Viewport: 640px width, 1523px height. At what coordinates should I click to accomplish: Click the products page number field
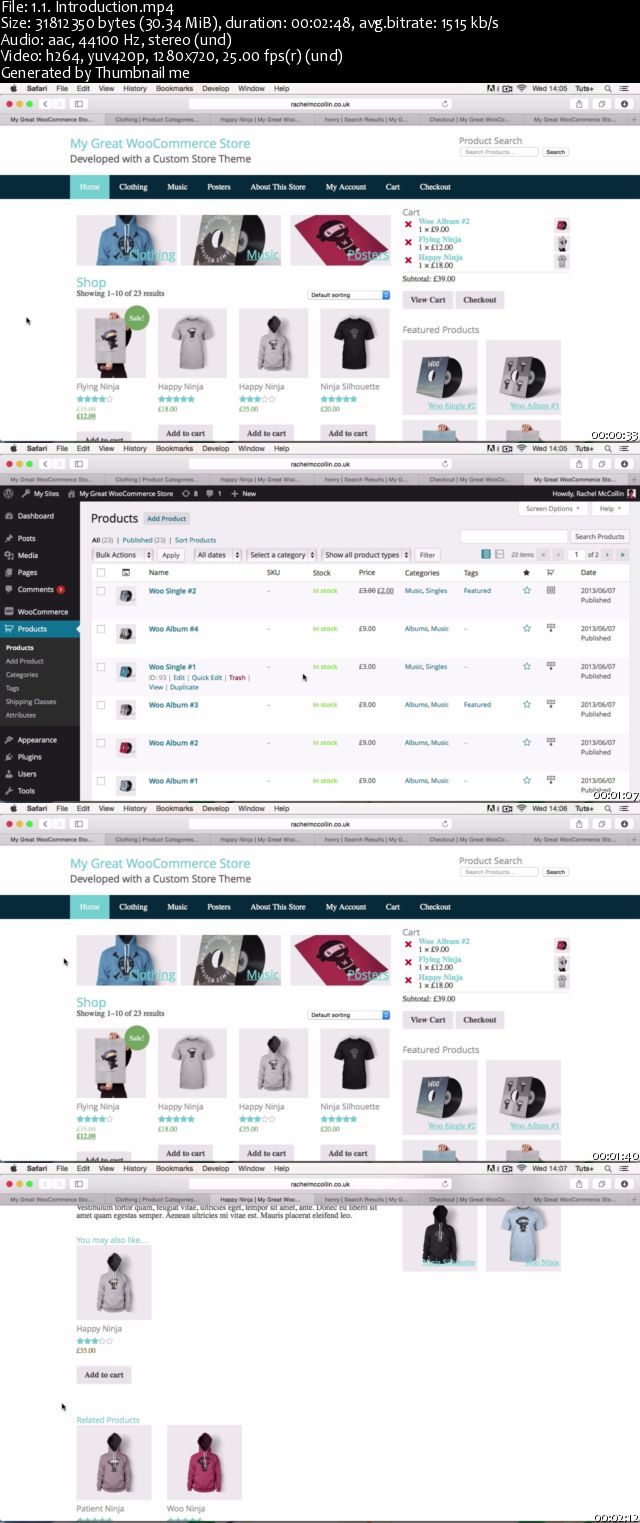pyautogui.click(x=576, y=555)
